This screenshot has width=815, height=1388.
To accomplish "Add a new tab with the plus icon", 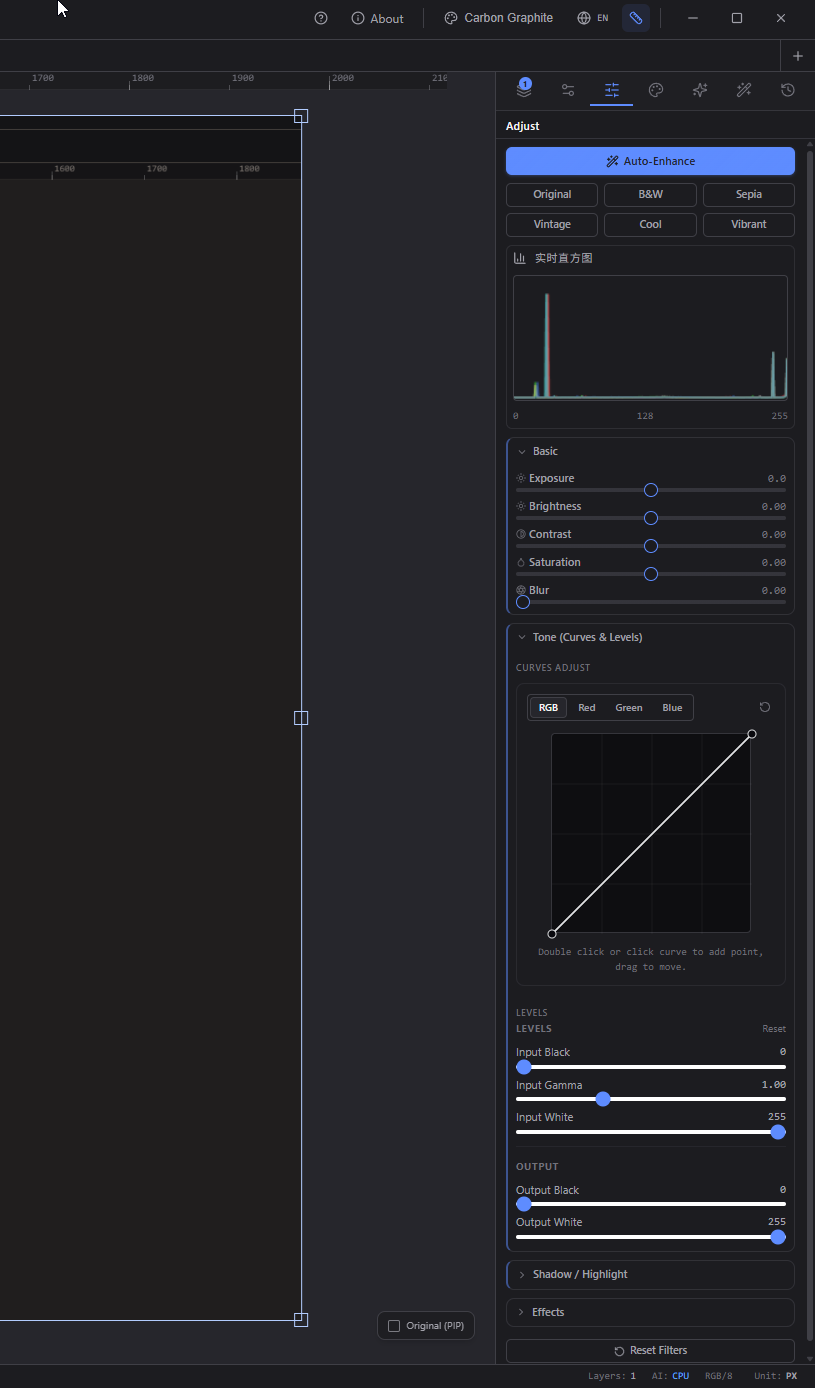I will click(798, 56).
